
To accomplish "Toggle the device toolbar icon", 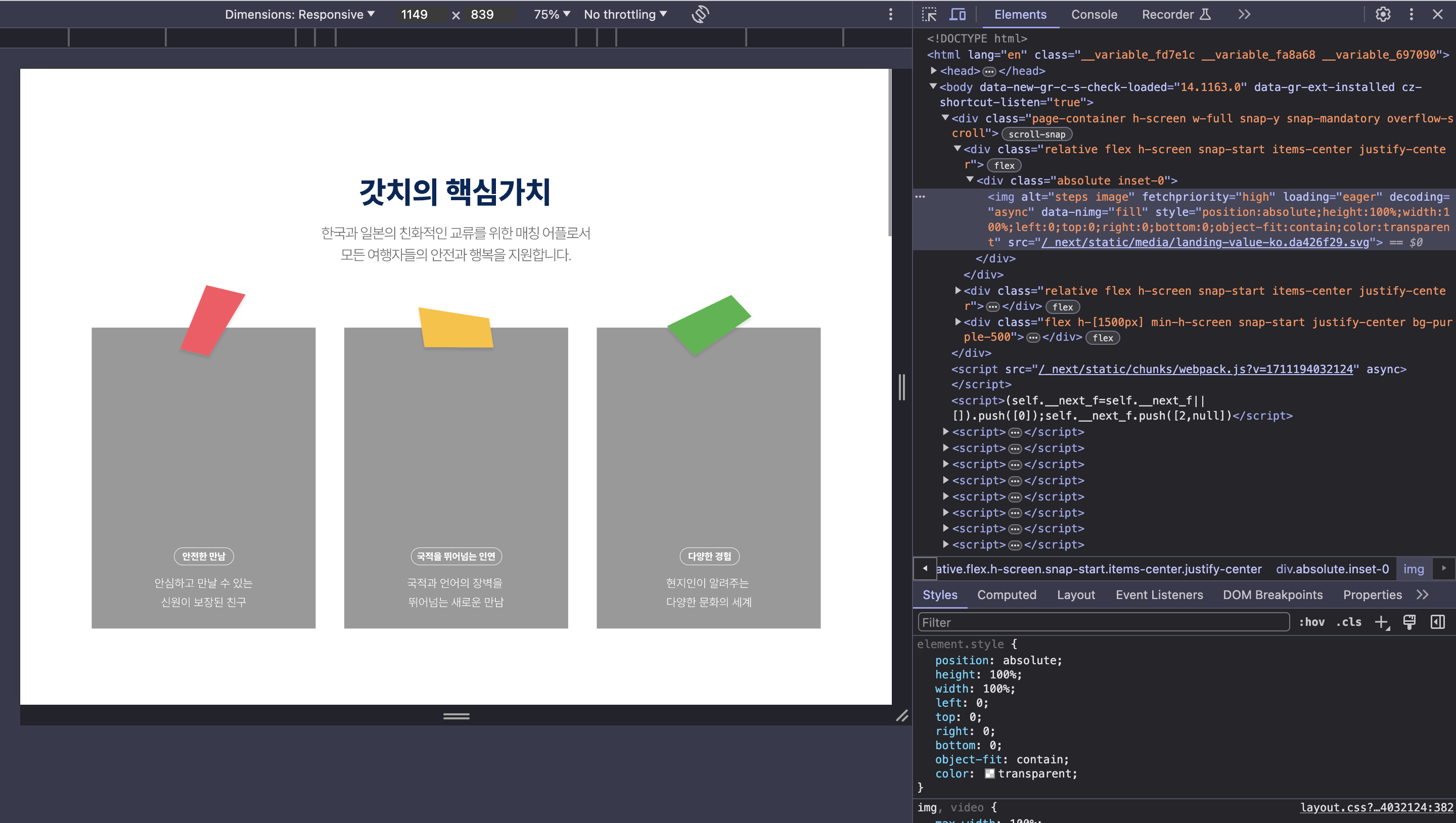I will point(957,14).
